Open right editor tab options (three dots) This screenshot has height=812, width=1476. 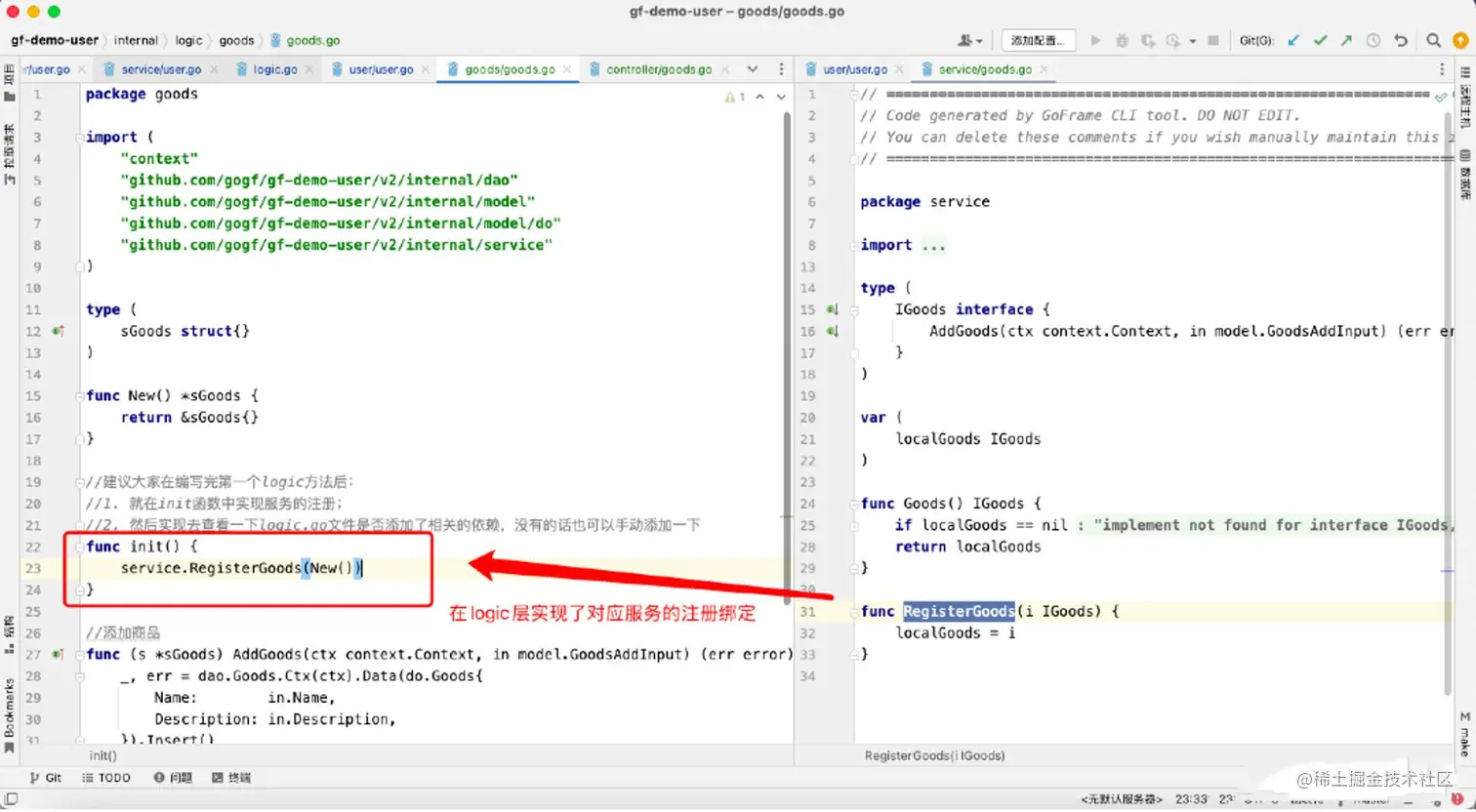[1442, 69]
